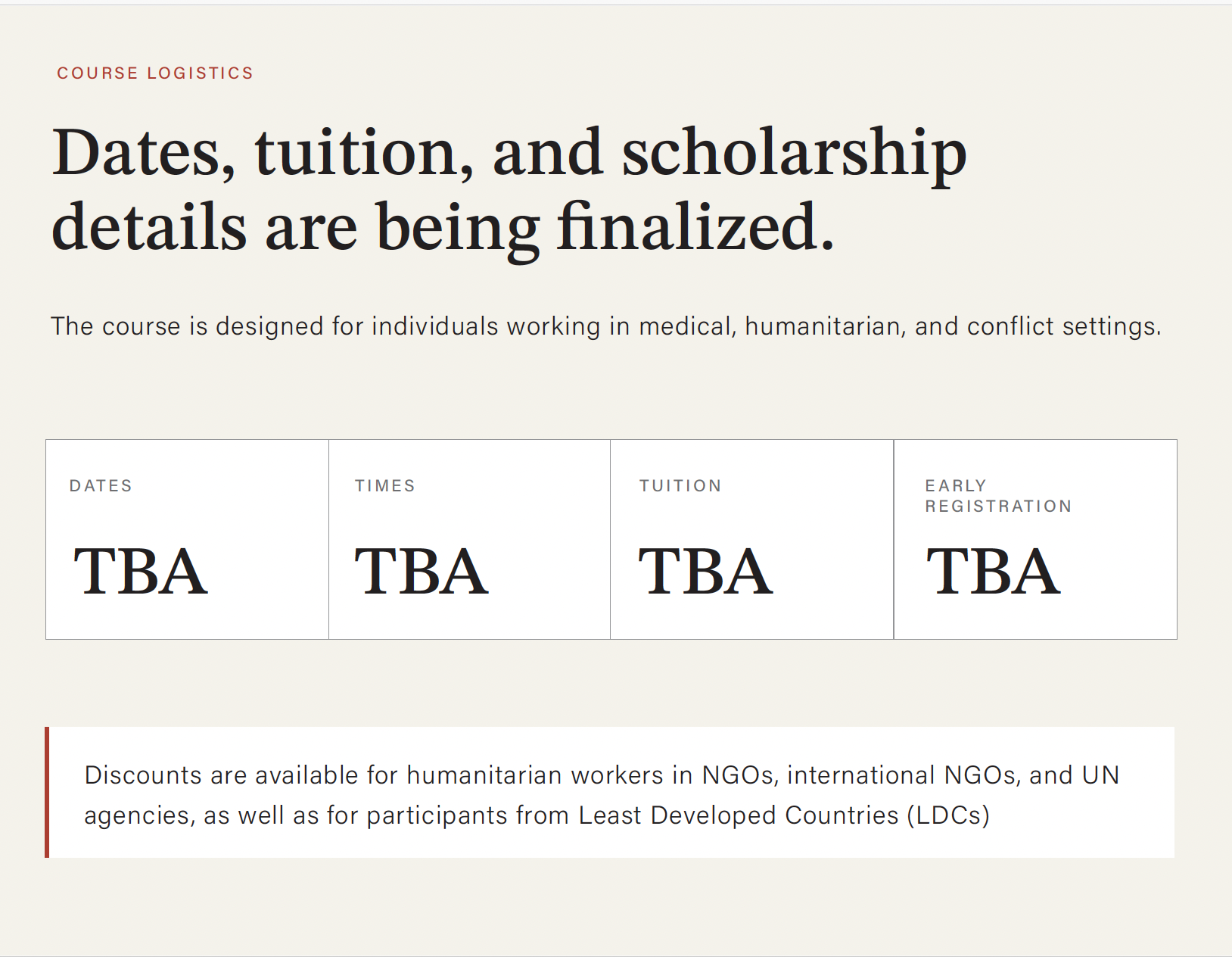Click the TUITION card

tap(751, 539)
